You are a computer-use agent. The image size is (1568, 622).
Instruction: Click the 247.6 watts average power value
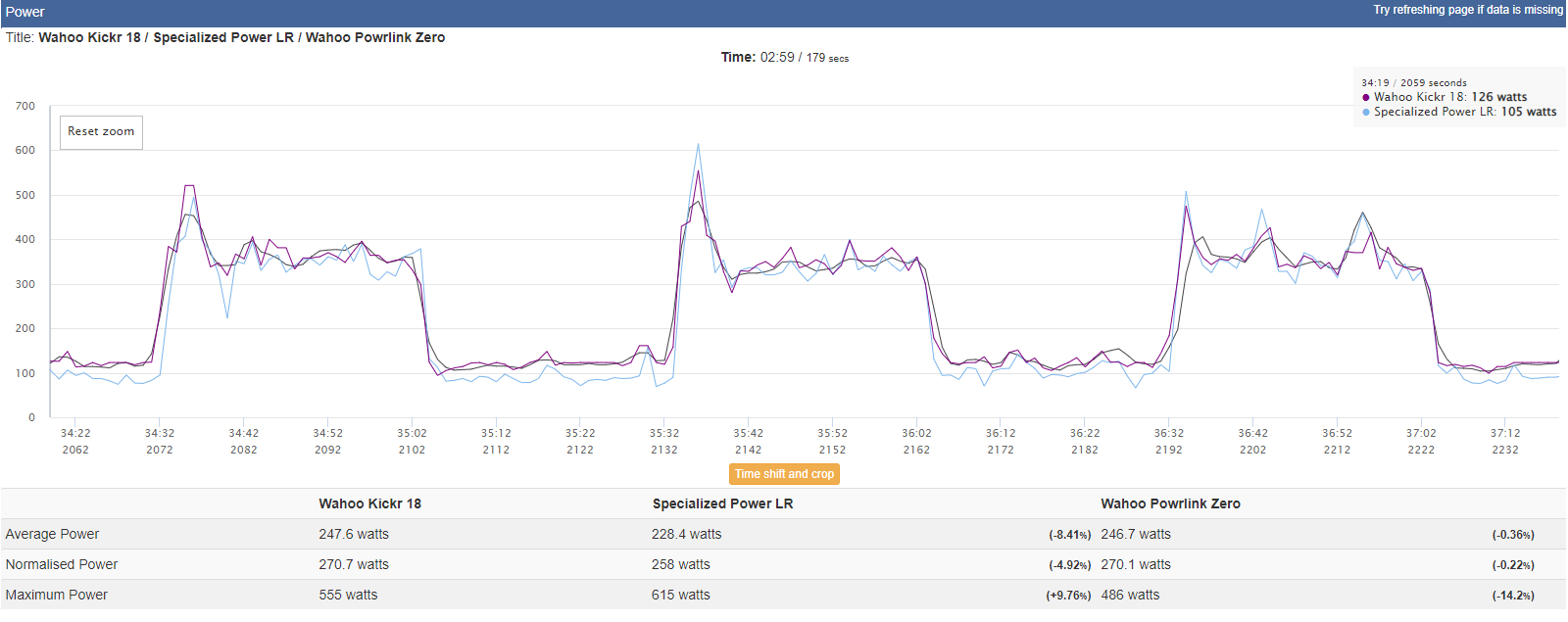pos(353,534)
